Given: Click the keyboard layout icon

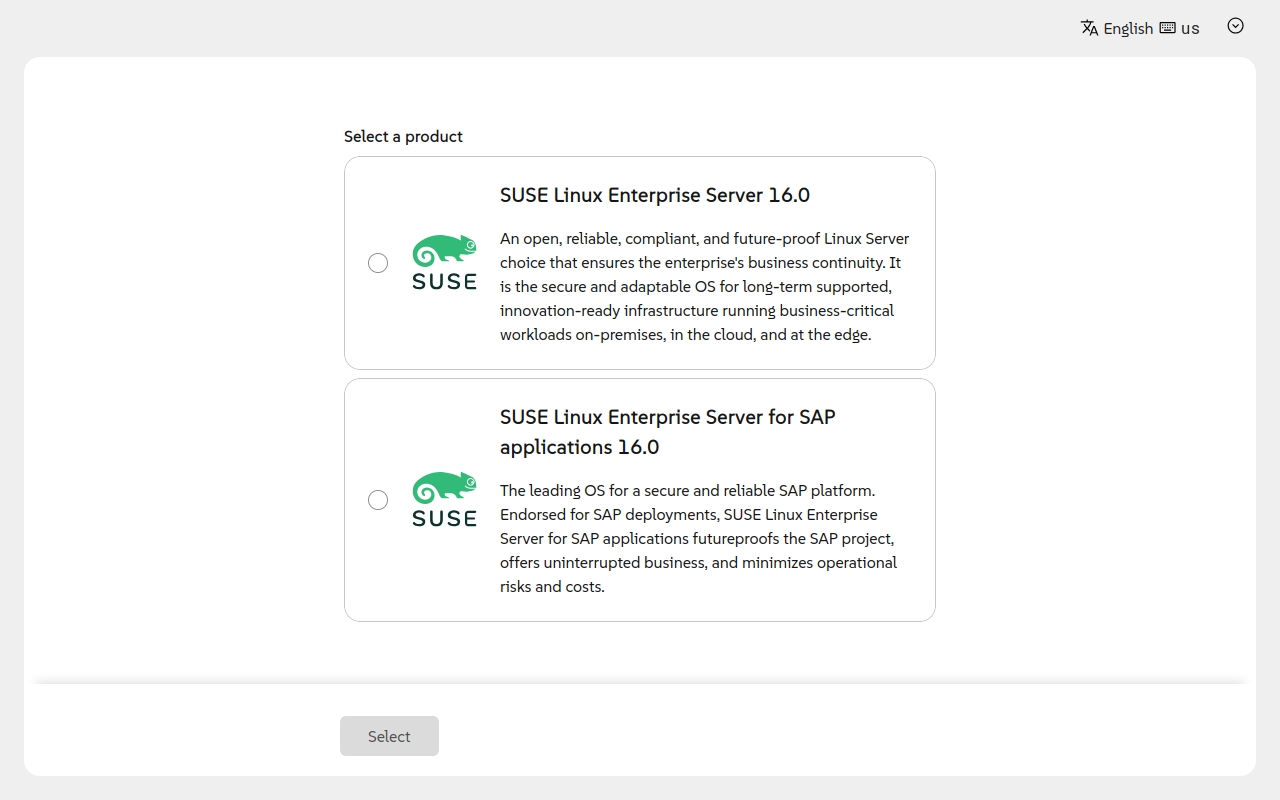Looking at the screenshot, I should point(1167,28).
